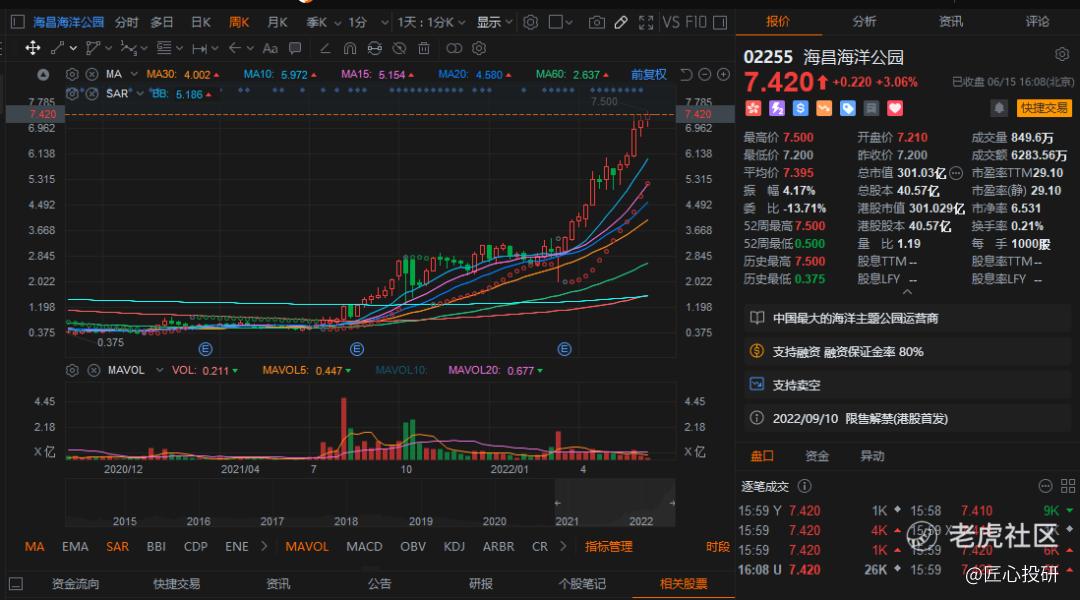The image size is (1080, 600).
Task: Click the purple lightning level-2 badge
Action: click(777, 108)
